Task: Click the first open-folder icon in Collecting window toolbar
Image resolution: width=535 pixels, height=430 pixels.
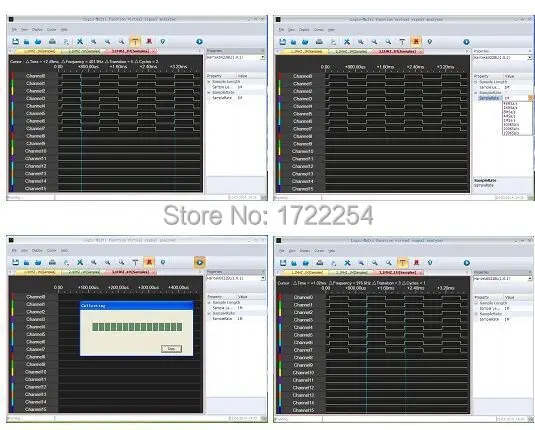Action: point(27,262)
